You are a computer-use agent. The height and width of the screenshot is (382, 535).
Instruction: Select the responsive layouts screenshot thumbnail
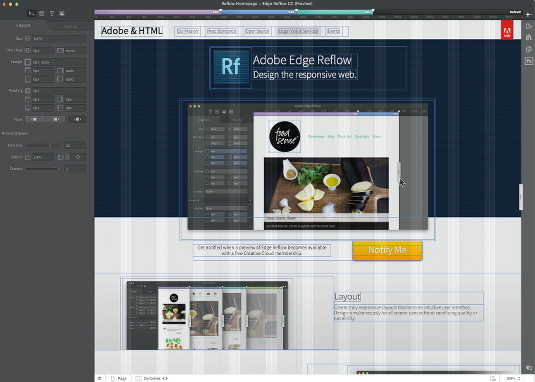point(207,315)
